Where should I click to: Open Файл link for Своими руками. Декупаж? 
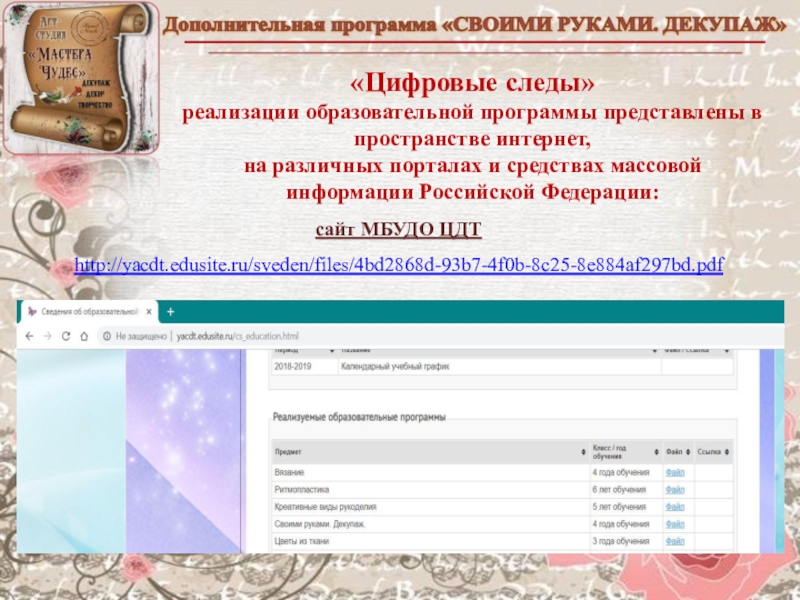click(675, 524)
